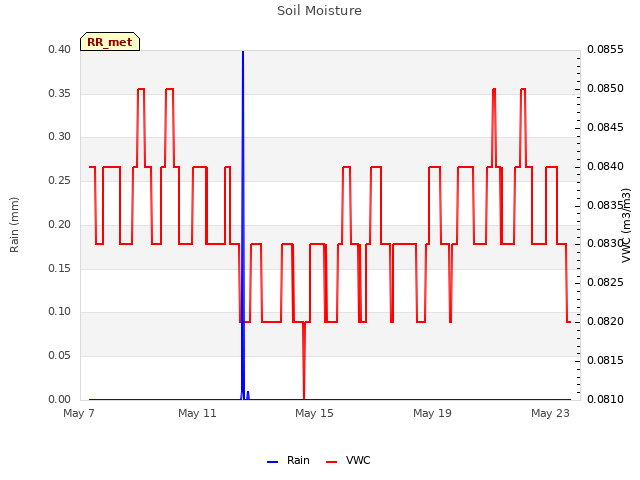Click the 0.0810 right axis value
The height and width of the screenshot is (480, 640).
click(605, 399)
